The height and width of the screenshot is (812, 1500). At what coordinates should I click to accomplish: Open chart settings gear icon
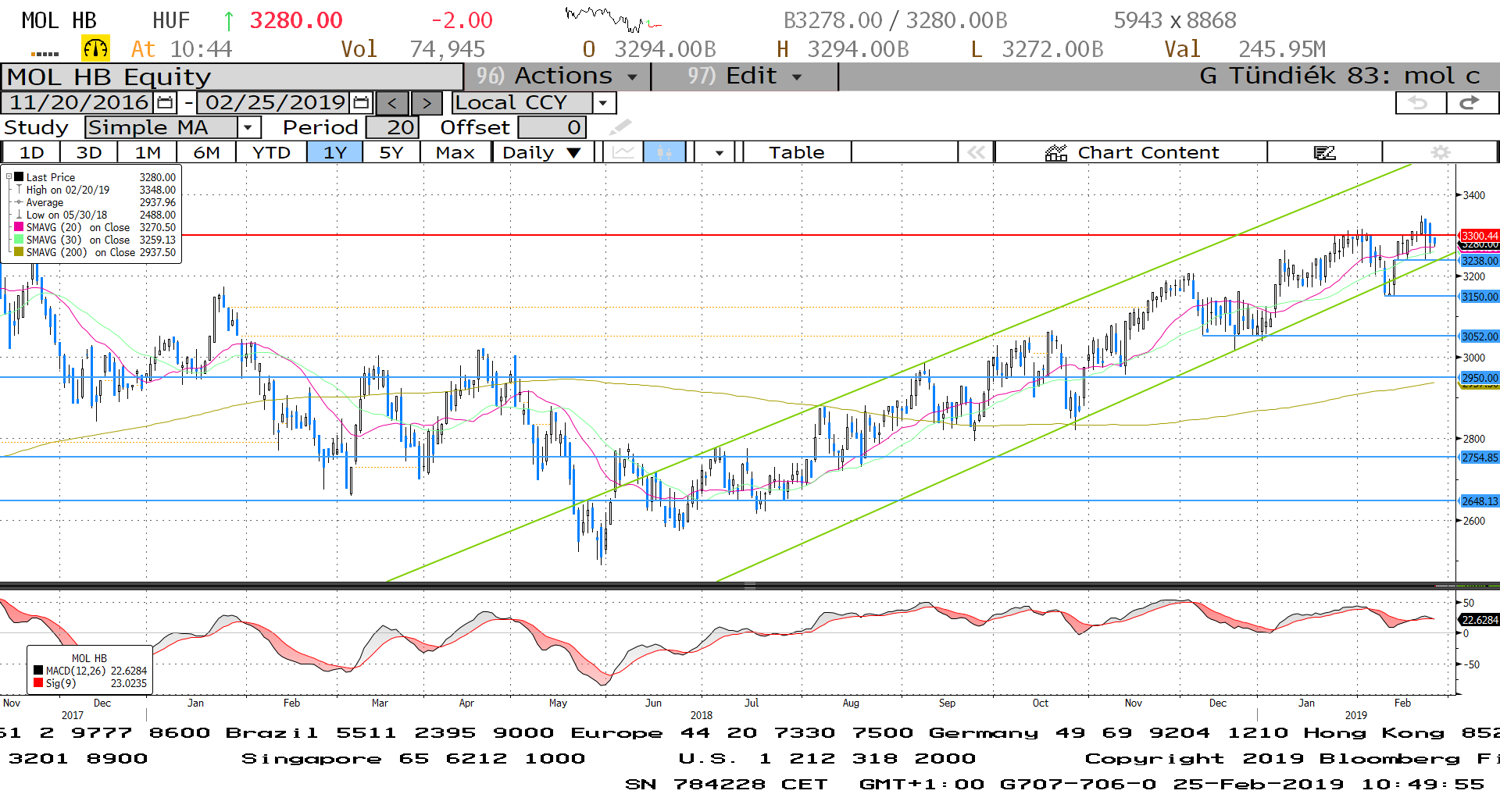point(1441,152)
